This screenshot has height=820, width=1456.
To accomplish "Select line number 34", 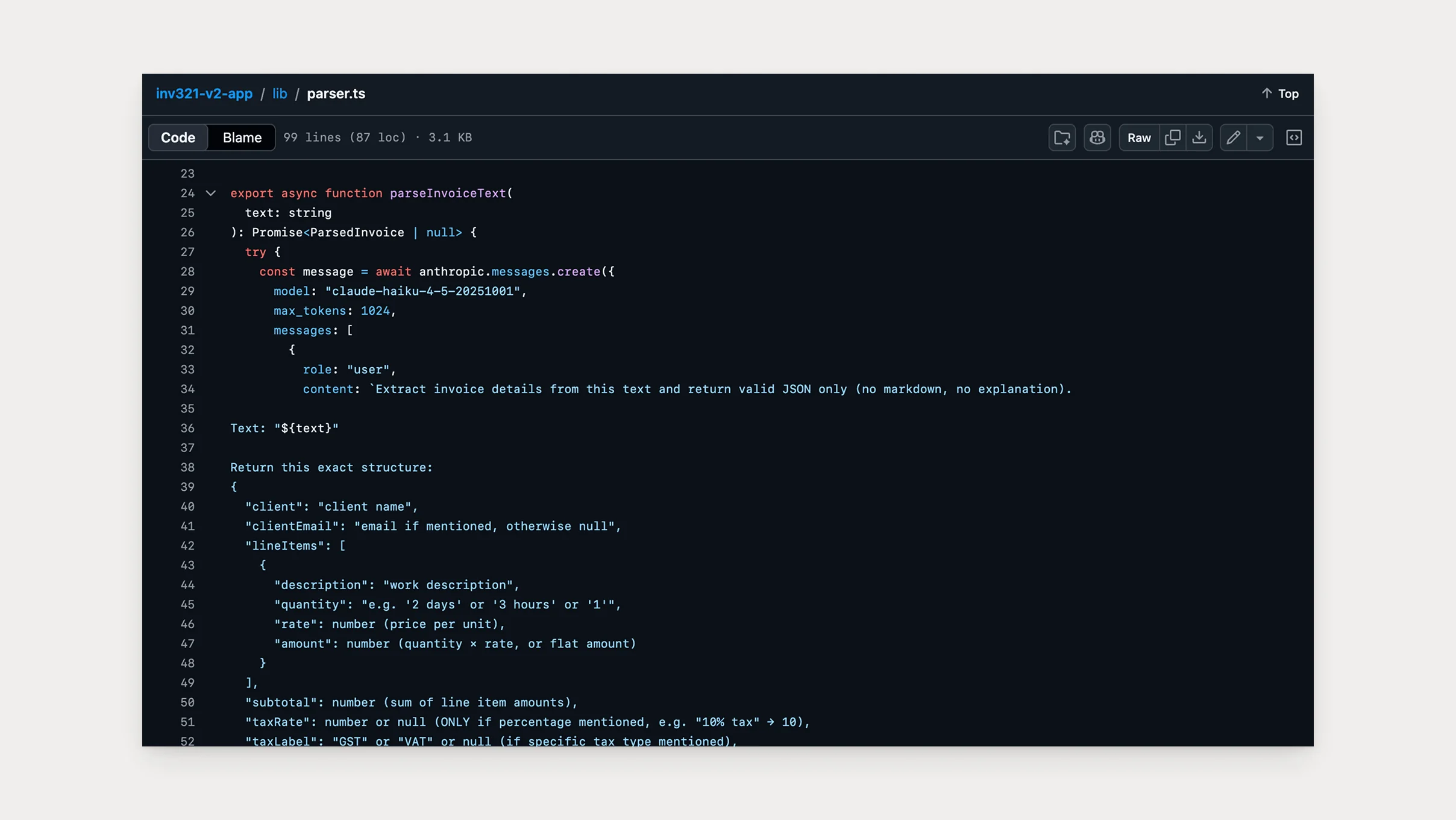I will pyautogui.click(x=187, y=389).
